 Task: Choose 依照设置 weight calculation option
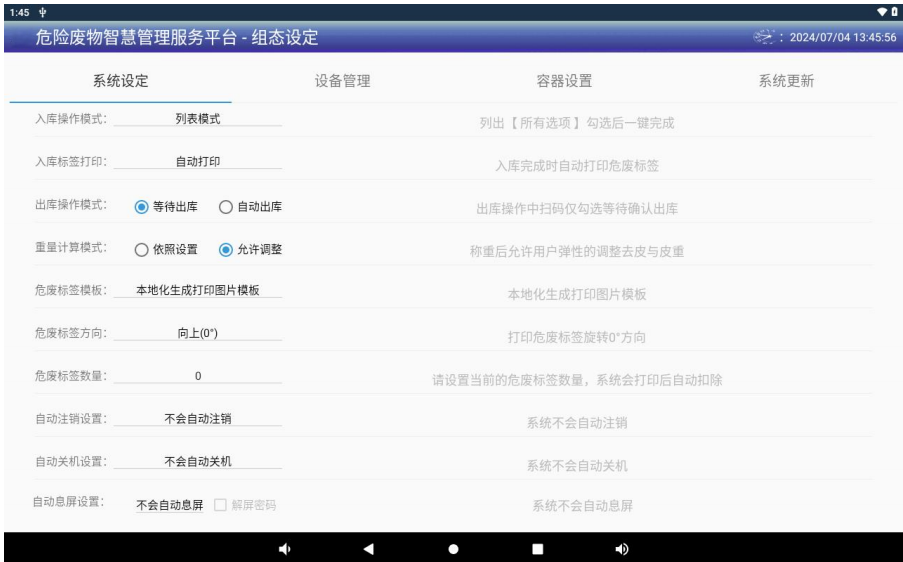point(142,250)
